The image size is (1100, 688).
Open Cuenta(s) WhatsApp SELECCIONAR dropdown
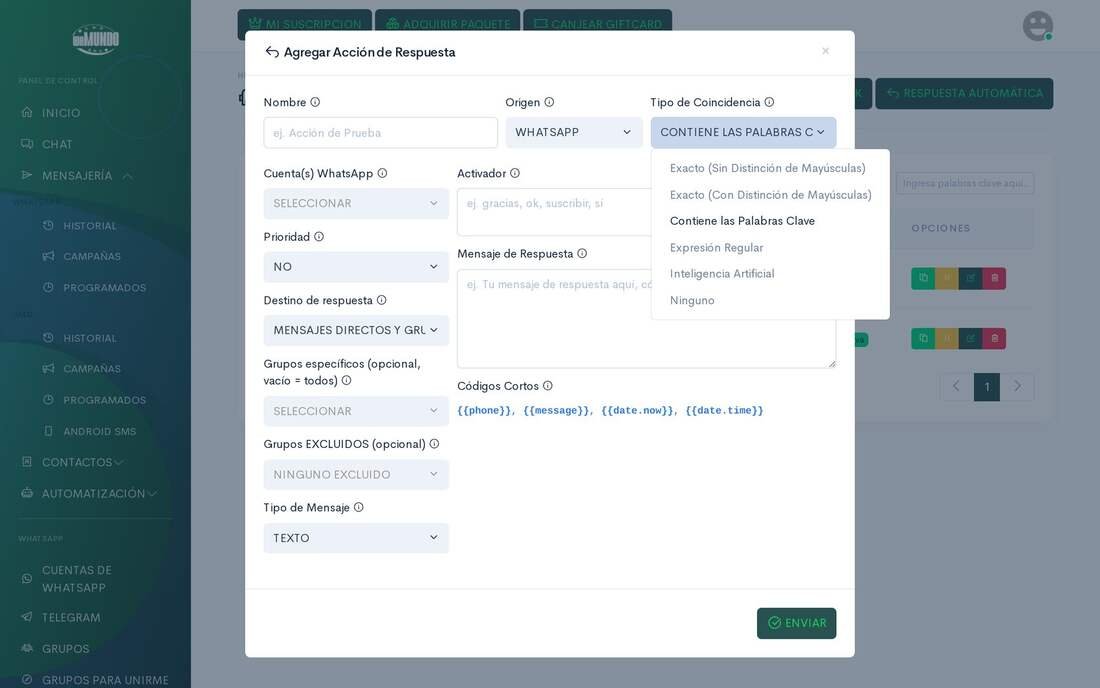coord(356,203)
